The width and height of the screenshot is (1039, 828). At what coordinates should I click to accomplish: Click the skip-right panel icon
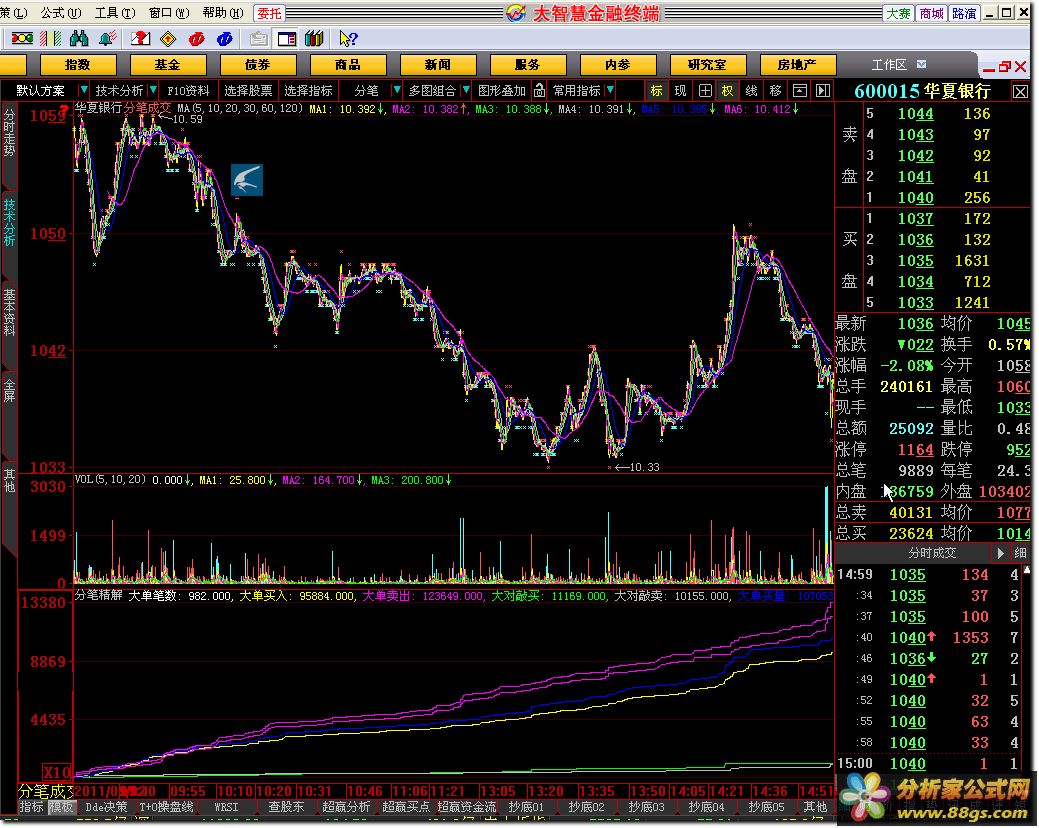click(x=822, y=91)
